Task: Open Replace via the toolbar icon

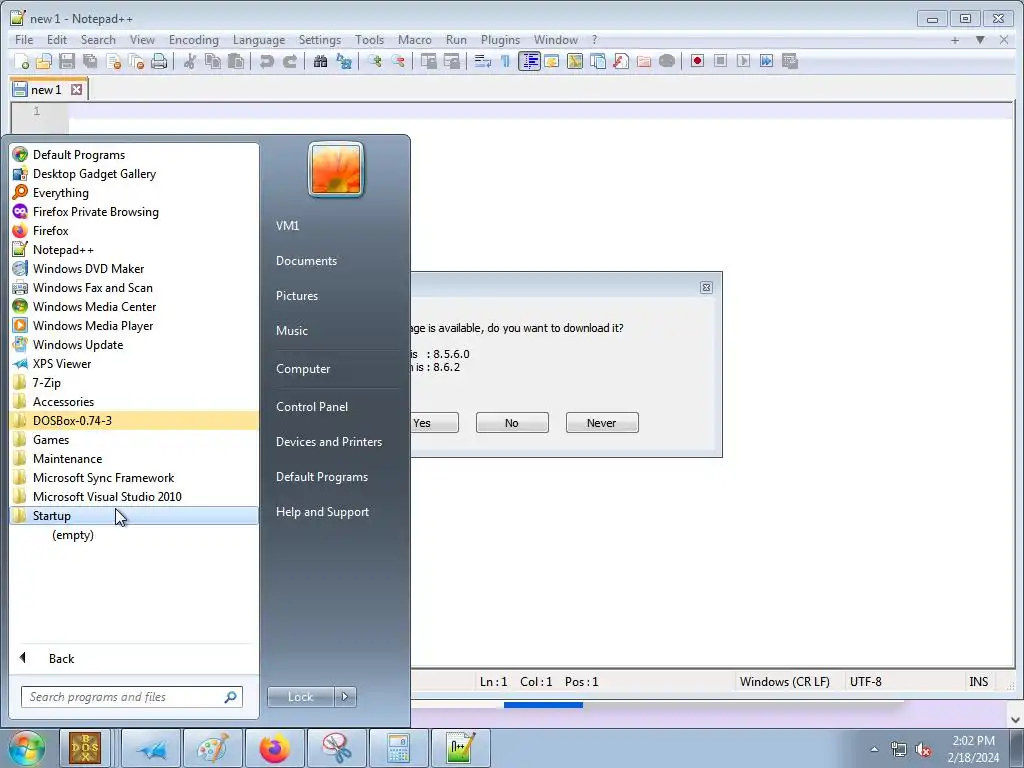Action: 344,61
